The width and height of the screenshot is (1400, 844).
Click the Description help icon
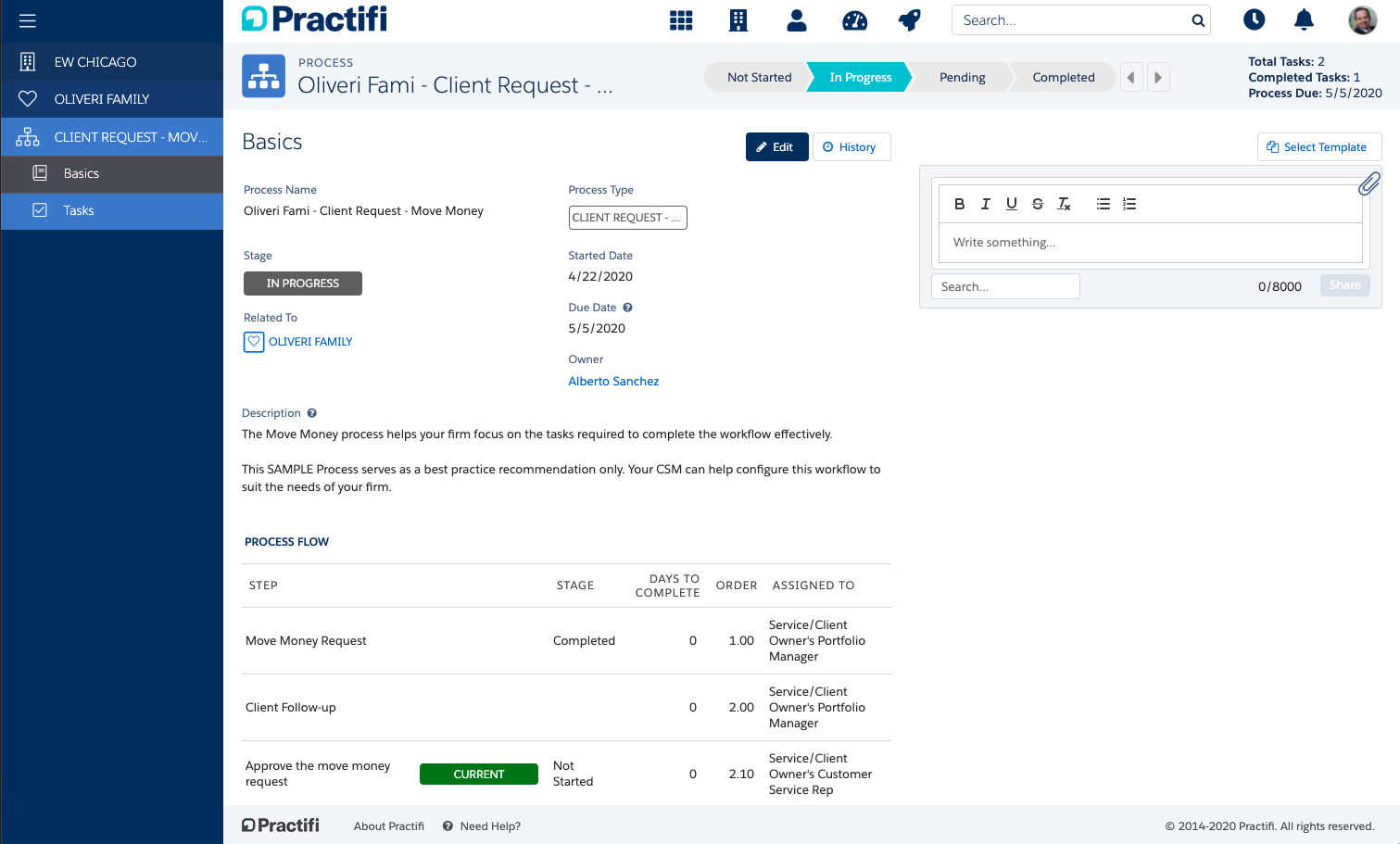pos(312,413)
